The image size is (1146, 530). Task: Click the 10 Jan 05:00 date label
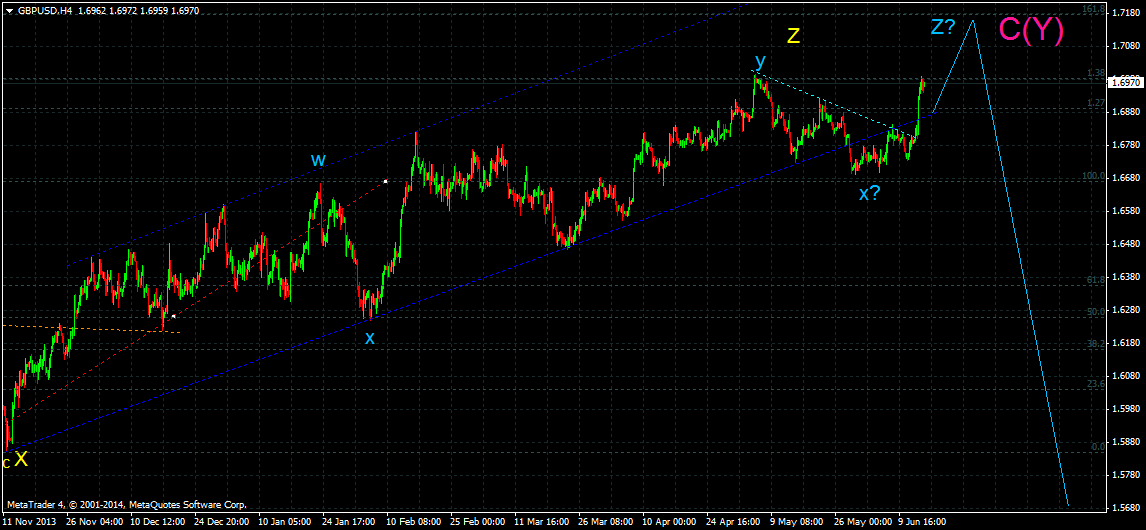(286, 523)
